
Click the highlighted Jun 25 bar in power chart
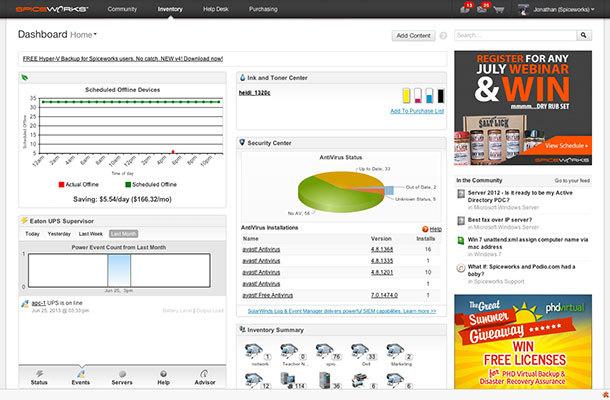coord(119,270)
